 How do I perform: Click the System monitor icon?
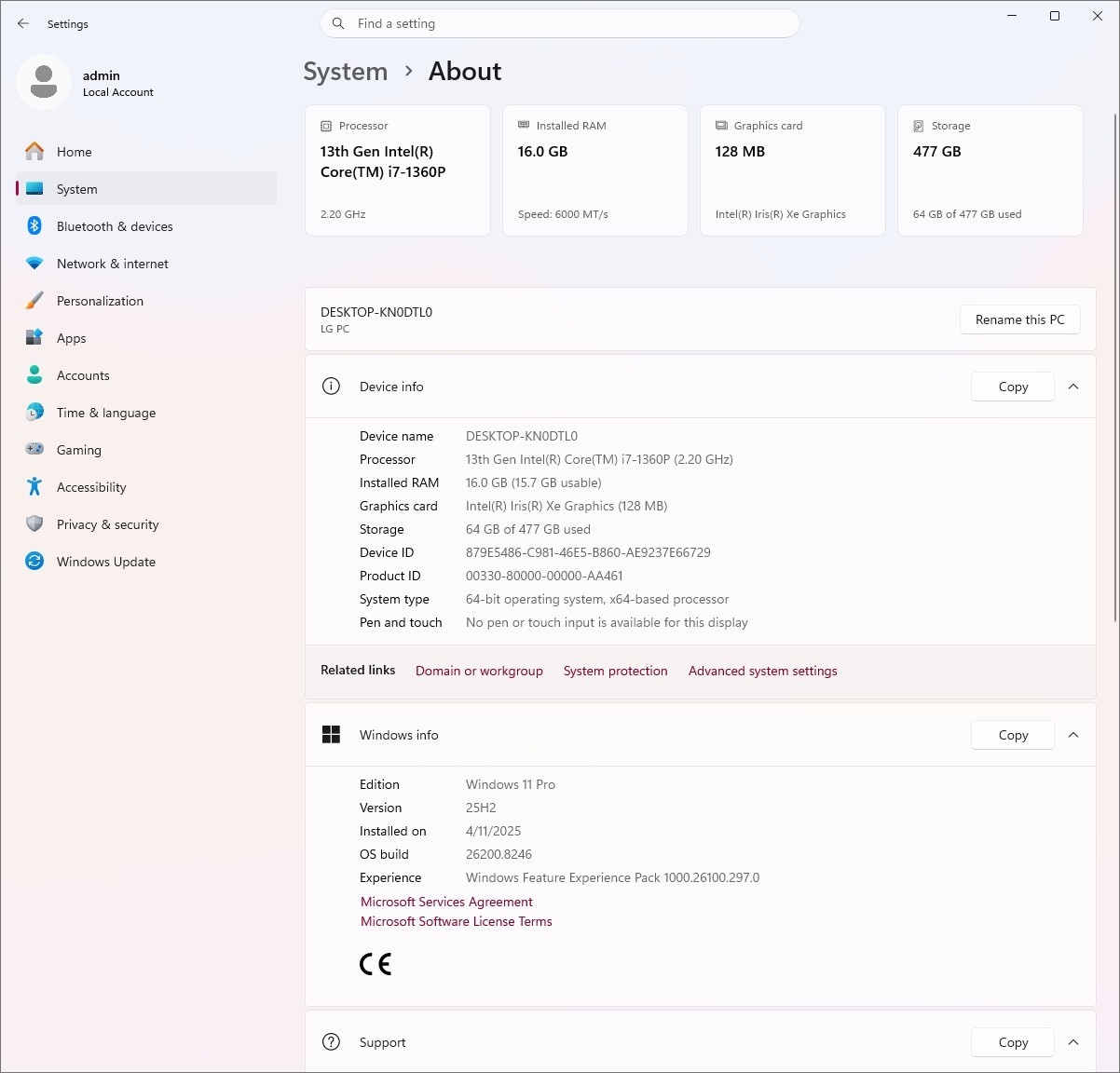point(34,188)
